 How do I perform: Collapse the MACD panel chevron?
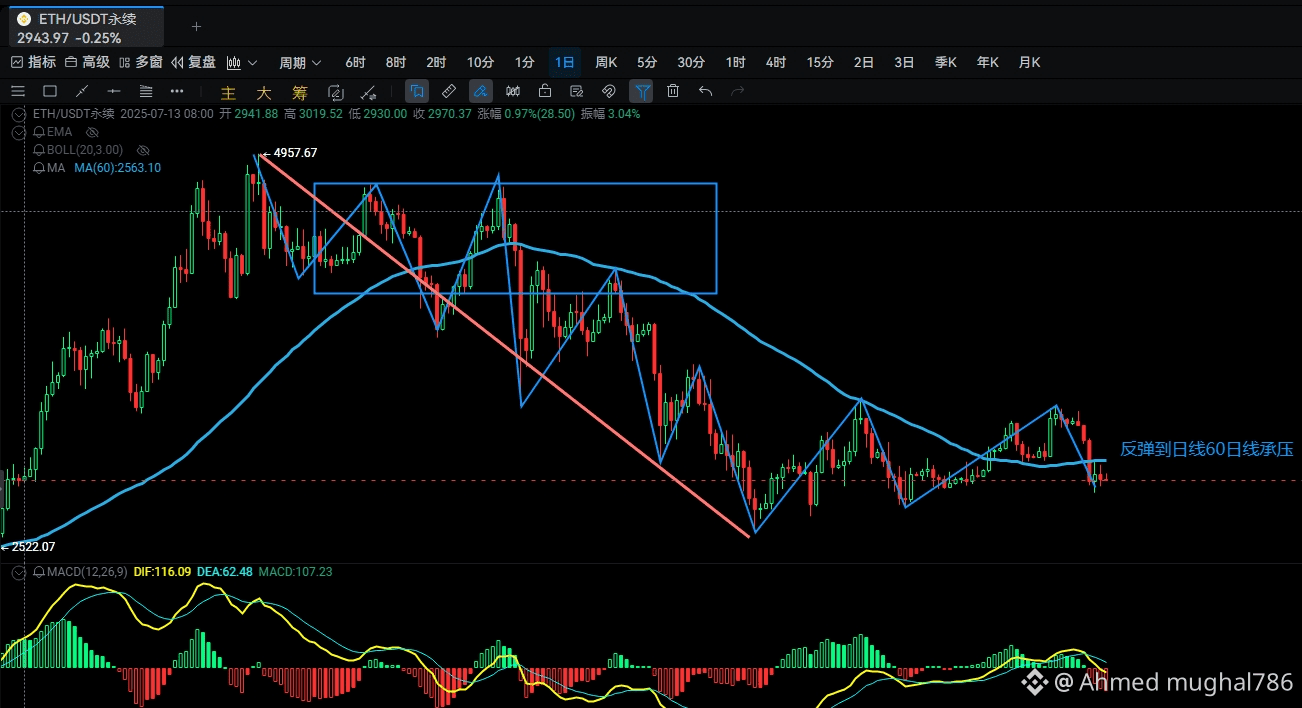click(17, 573)
